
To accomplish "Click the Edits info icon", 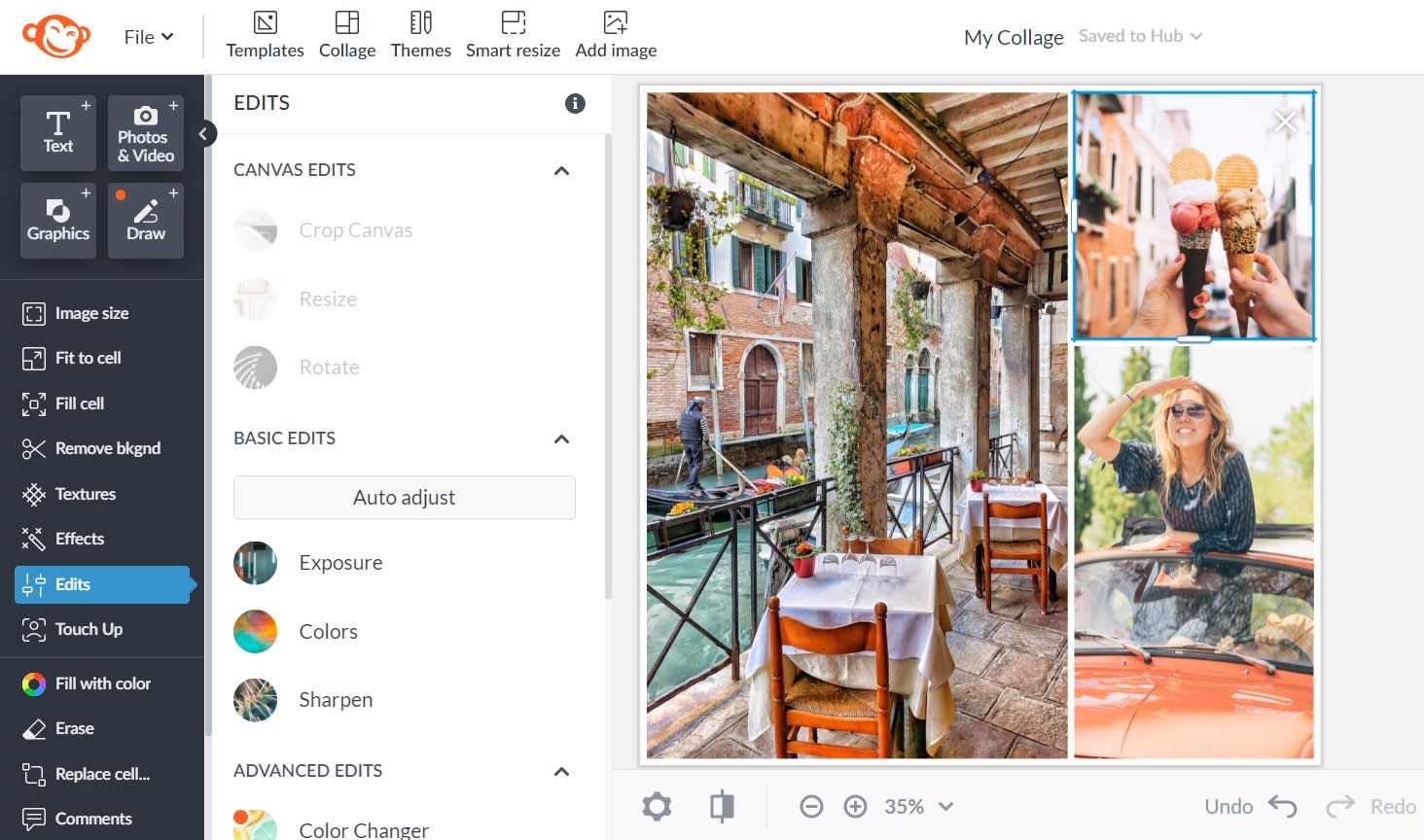I will pos(575,103).
